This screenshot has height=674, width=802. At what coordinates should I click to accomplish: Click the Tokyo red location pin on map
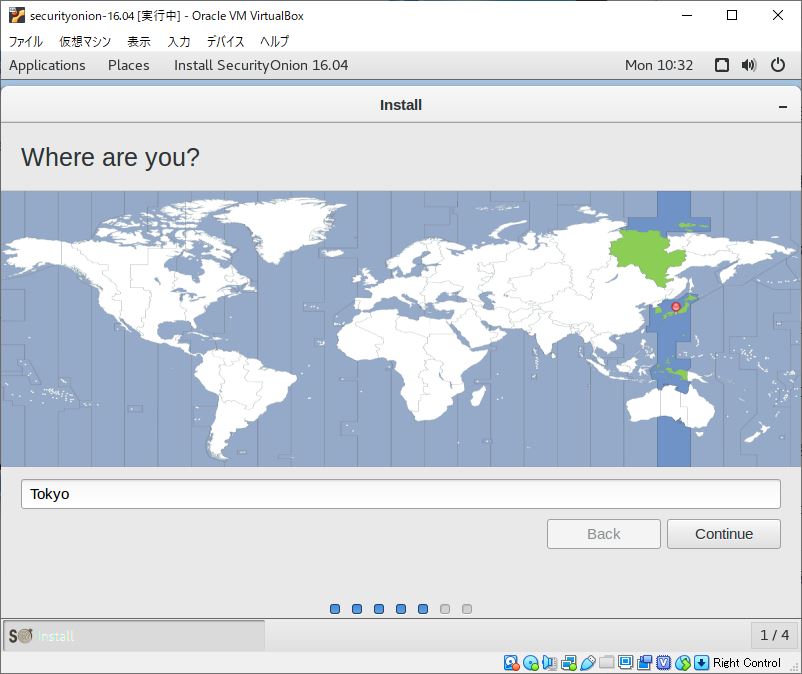pyautogui.click(x=676, y=307)
